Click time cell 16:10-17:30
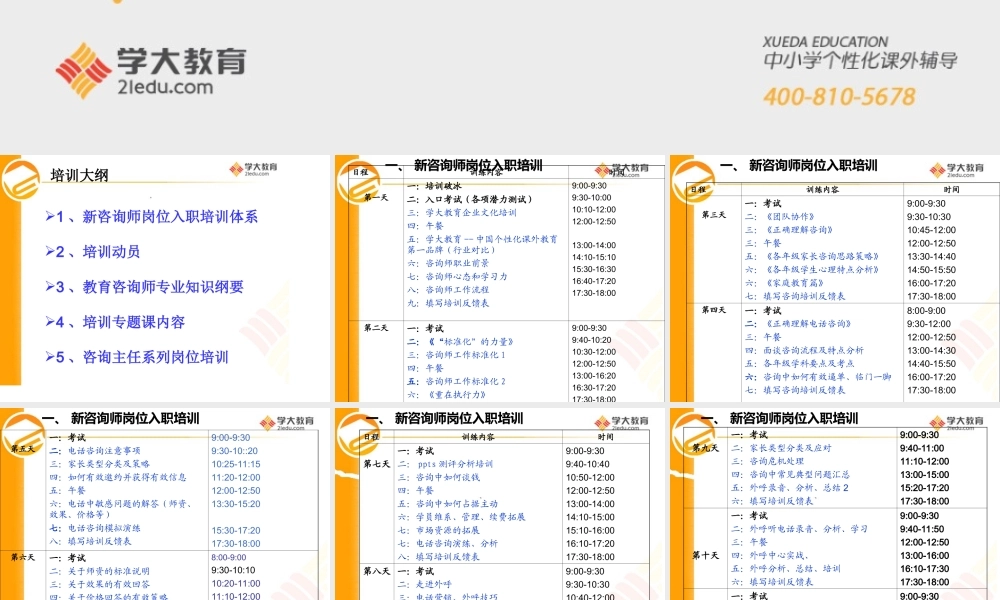Image resolution: width=1000 pixels, height=600 pixels. pos(925,569)
